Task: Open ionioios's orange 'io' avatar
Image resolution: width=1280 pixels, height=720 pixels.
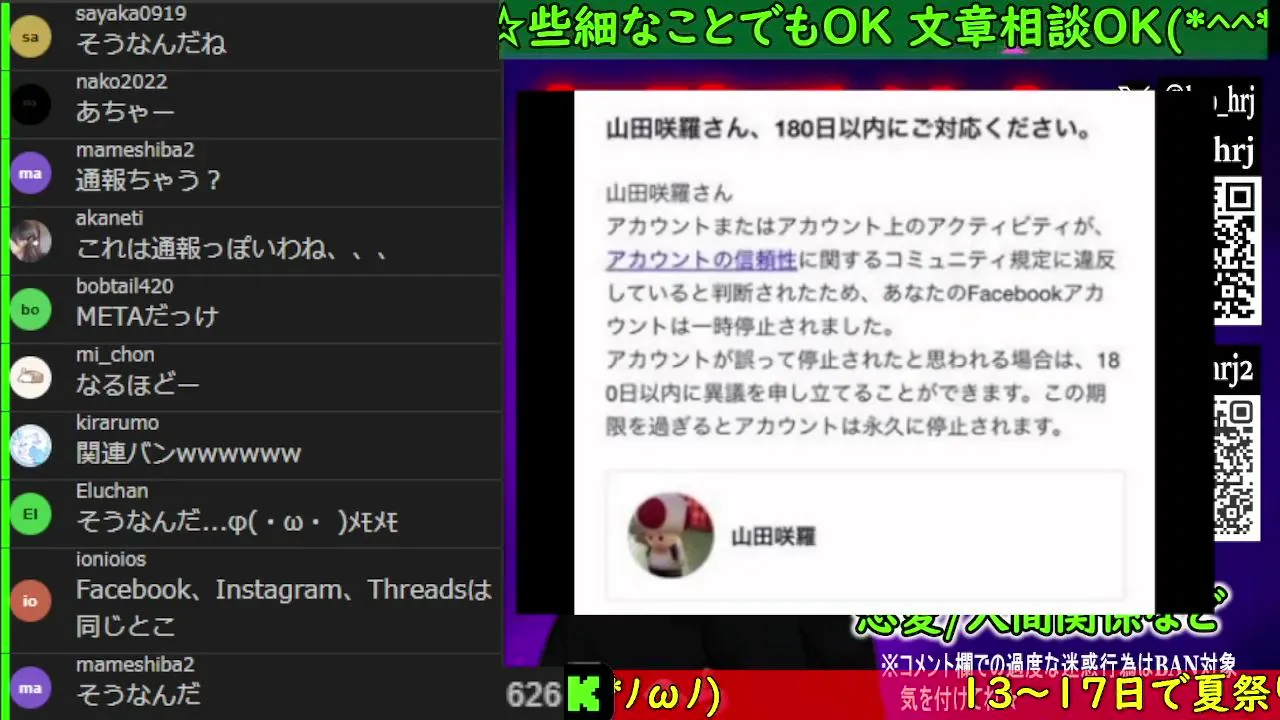Action: 30,600
